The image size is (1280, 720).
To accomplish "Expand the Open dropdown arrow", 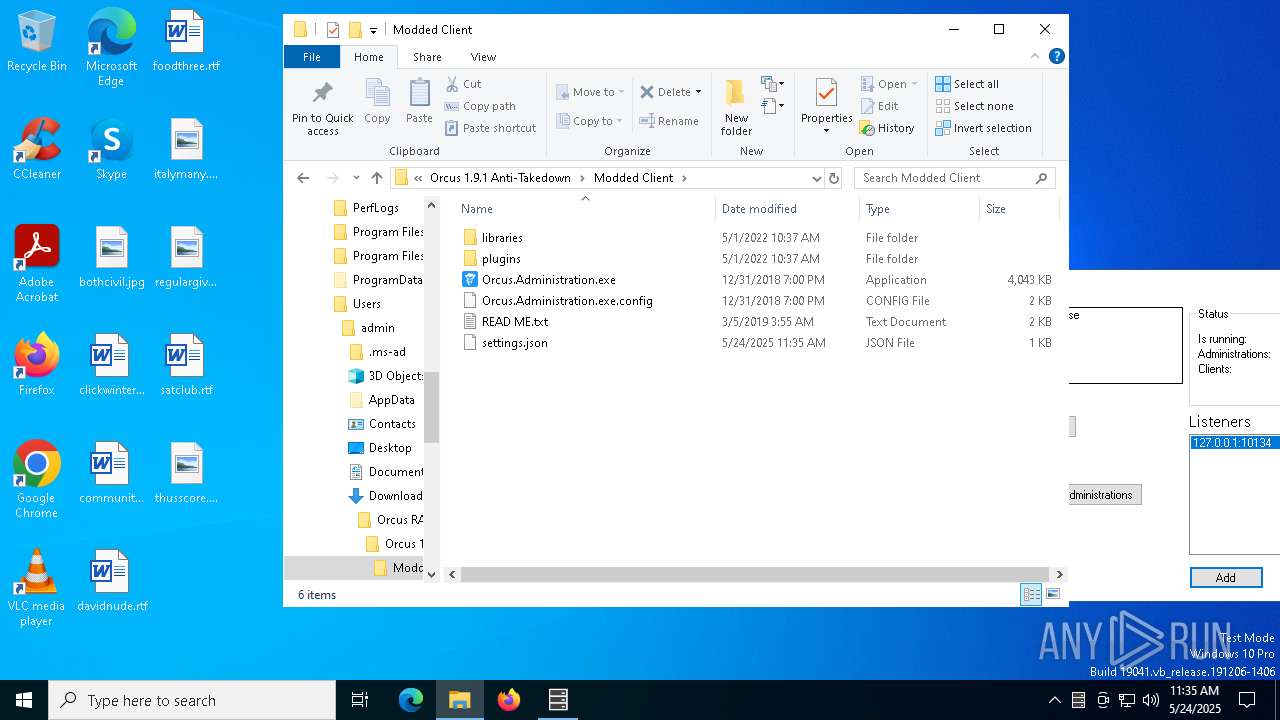I will tap(914, 84).
